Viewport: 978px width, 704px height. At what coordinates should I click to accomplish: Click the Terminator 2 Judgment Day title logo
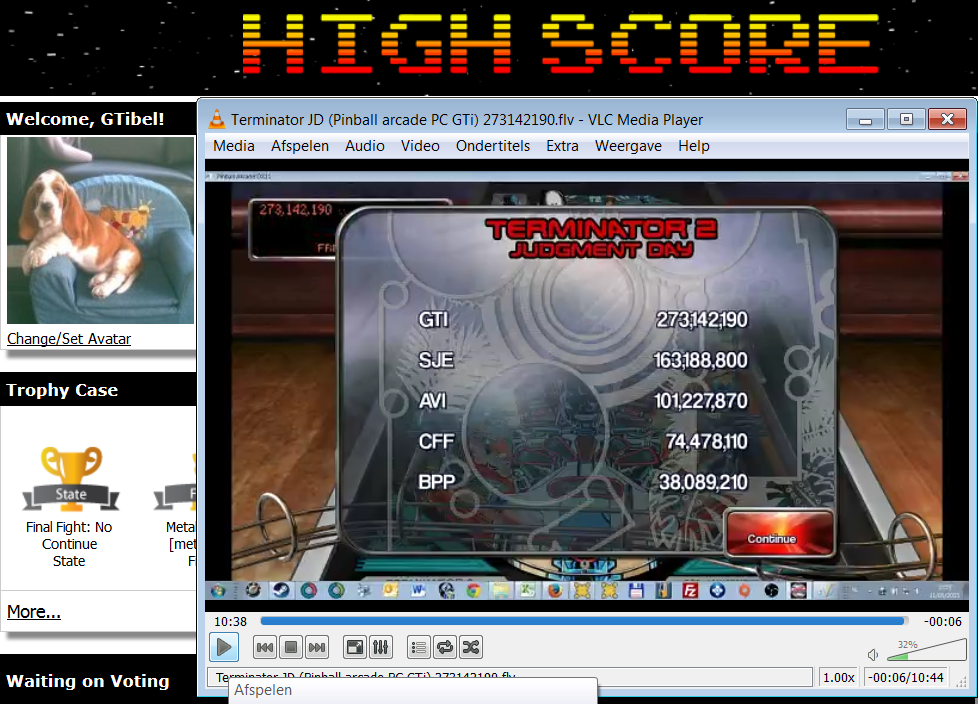(602, 238)
